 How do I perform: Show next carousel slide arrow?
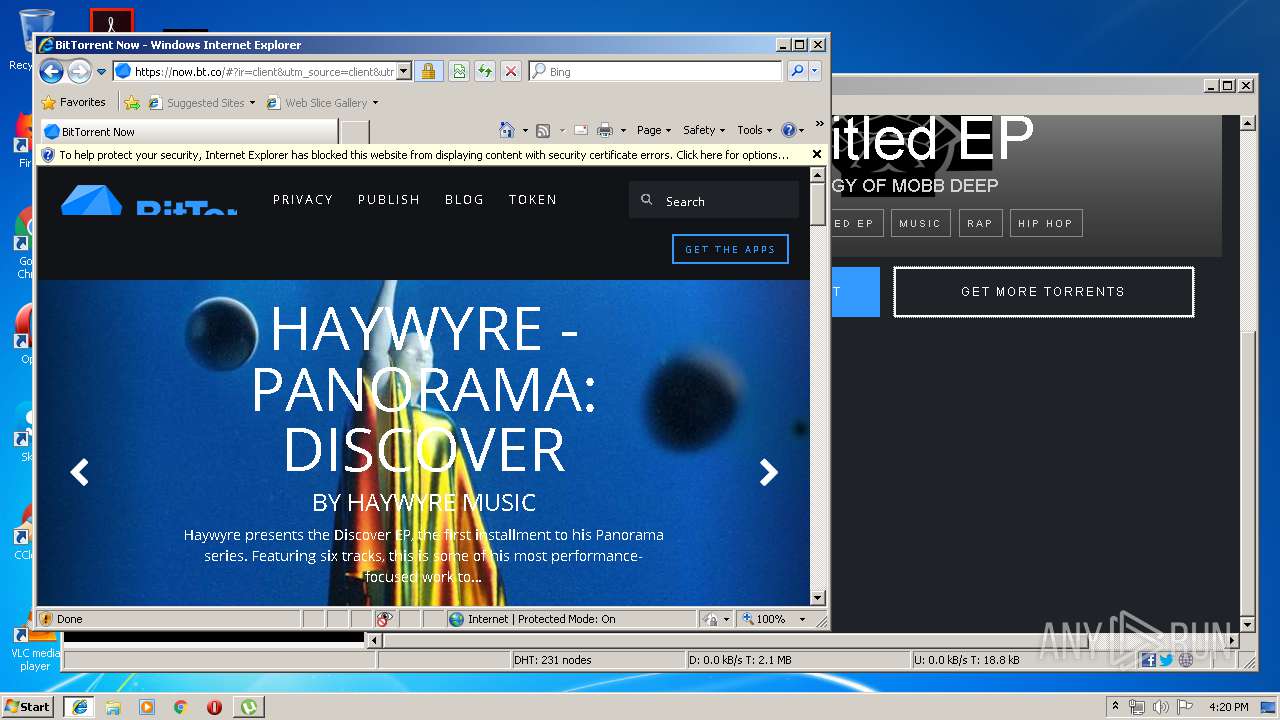tap(768, 472)
